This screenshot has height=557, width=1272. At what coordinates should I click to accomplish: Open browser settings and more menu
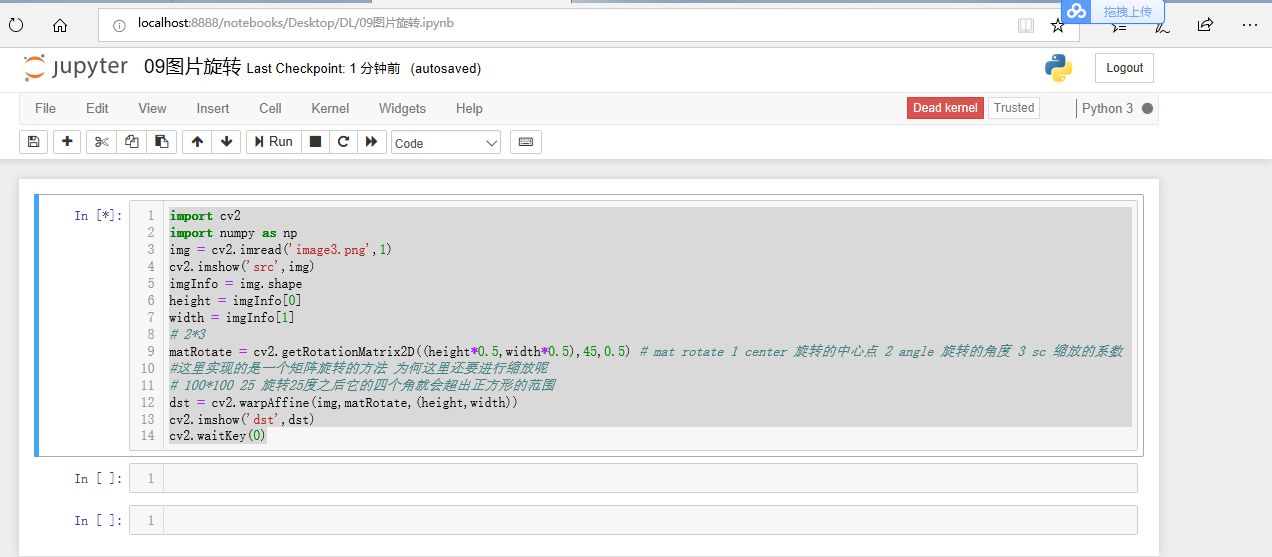[1249, 24]
